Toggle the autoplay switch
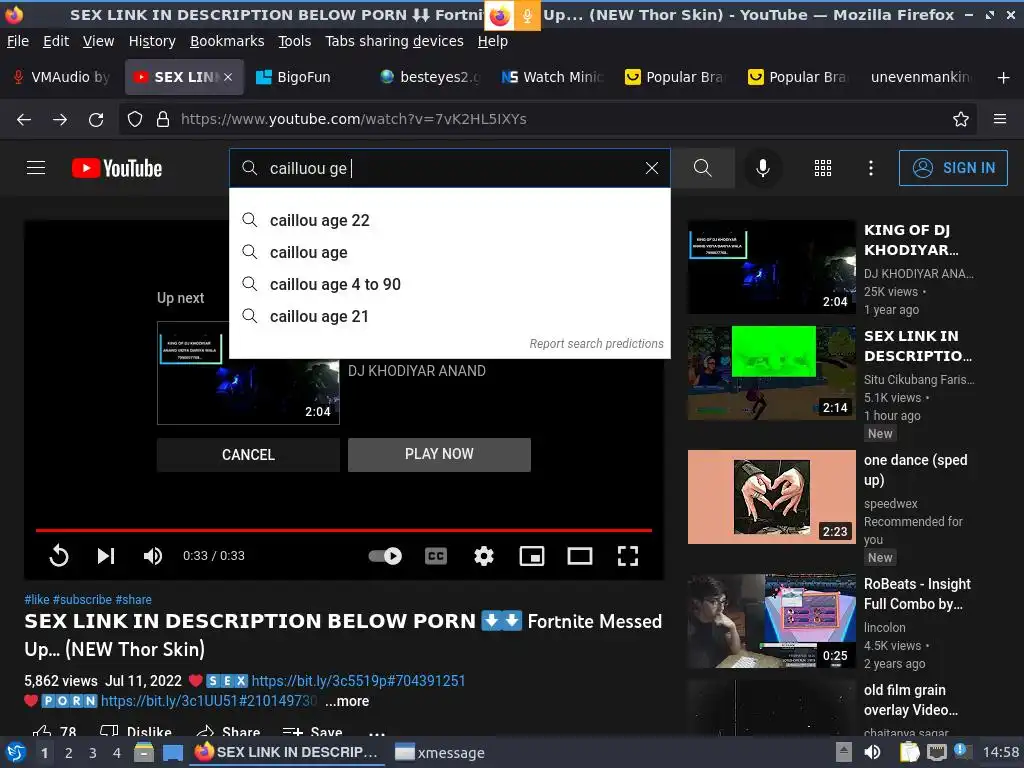Viewport: 1024px width, 768px height. point(385,556)
